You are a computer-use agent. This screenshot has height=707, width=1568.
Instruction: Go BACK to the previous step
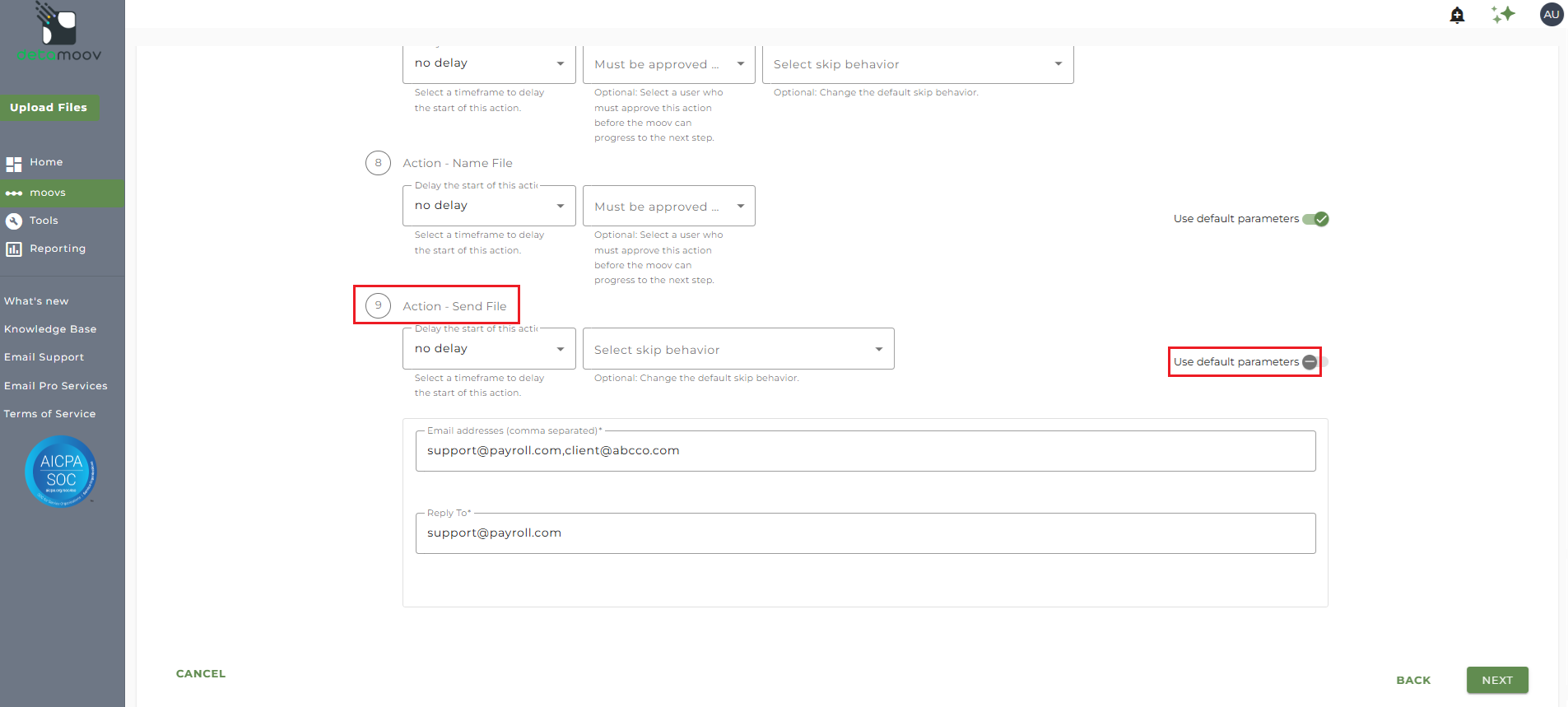(x=1413, y=680)
